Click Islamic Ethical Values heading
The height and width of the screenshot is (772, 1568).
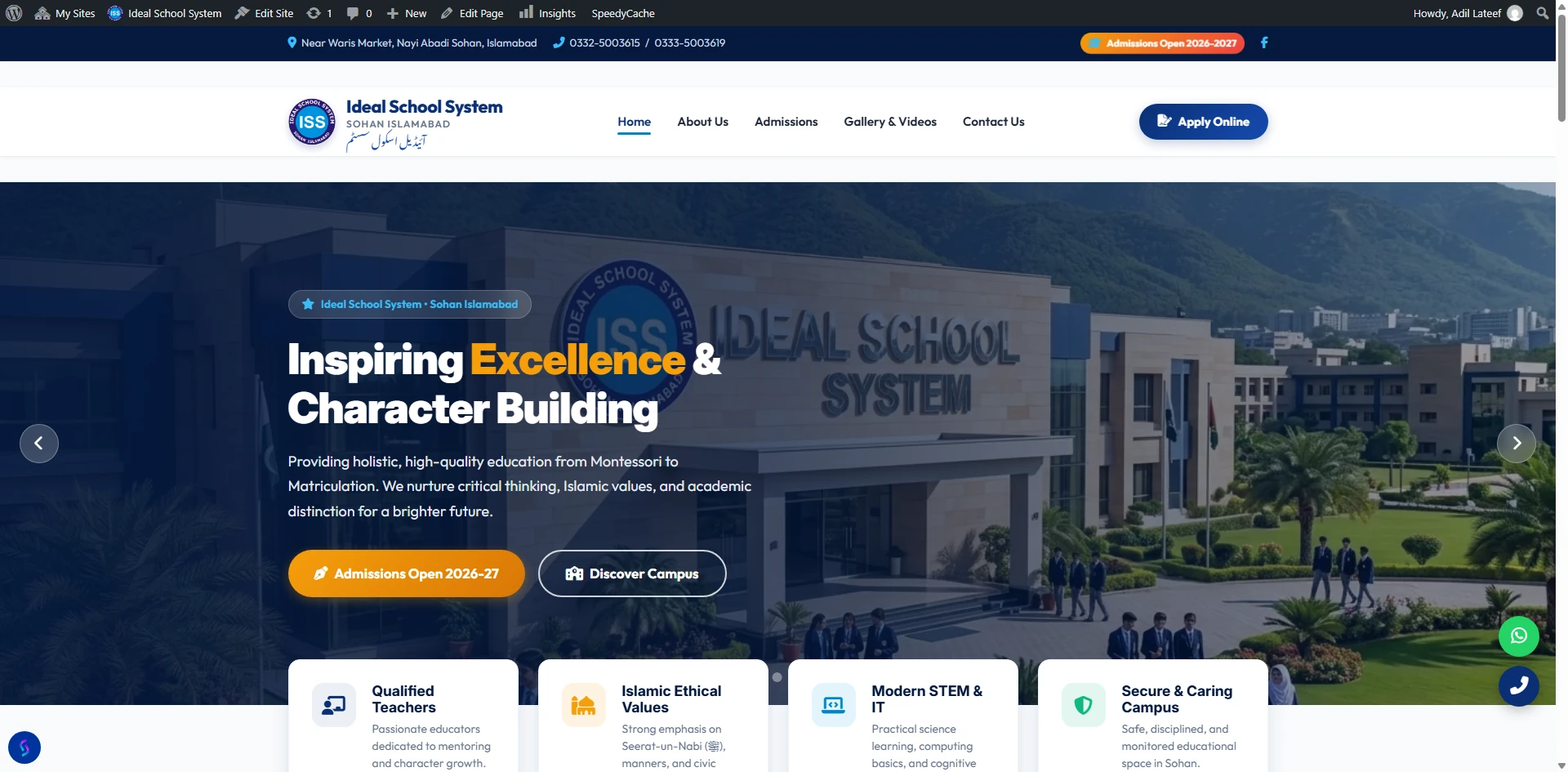tap(671, 699)
